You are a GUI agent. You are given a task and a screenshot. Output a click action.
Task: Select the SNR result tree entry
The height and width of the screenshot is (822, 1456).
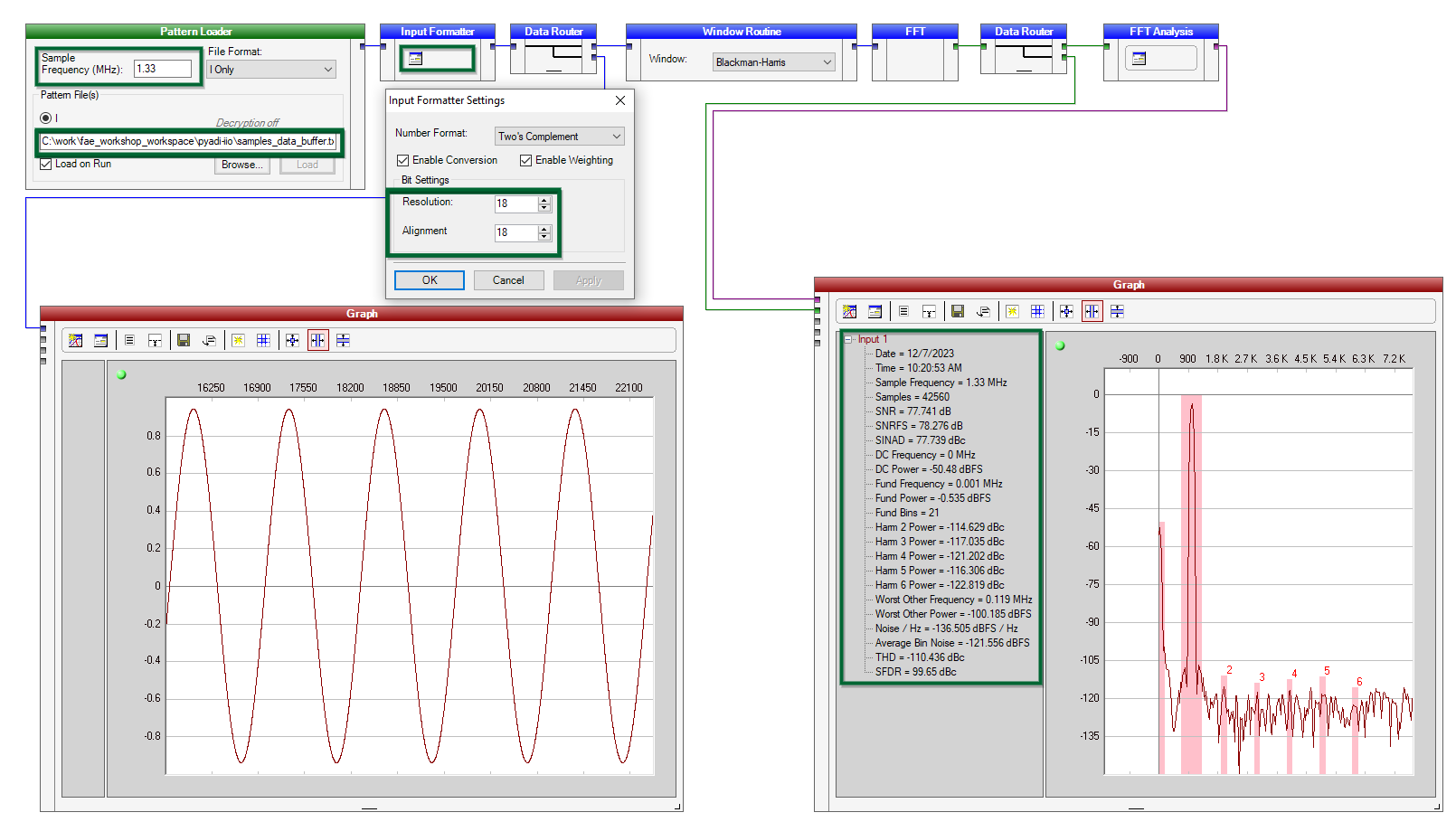coord(912,411)
